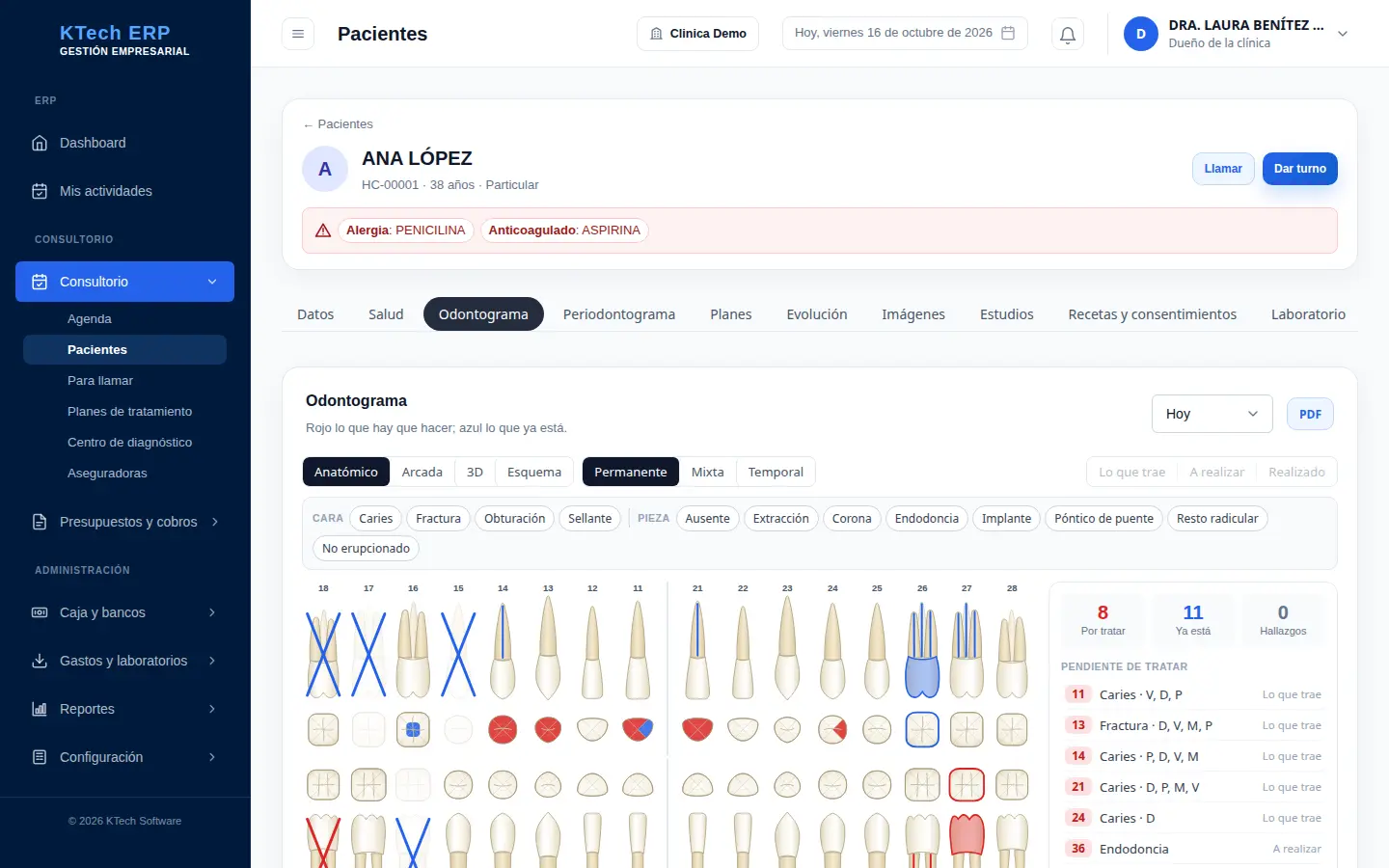Collapse the Consultorio section chevron
The width and height of the screenshot is (1389, 868).
(212, 282)
